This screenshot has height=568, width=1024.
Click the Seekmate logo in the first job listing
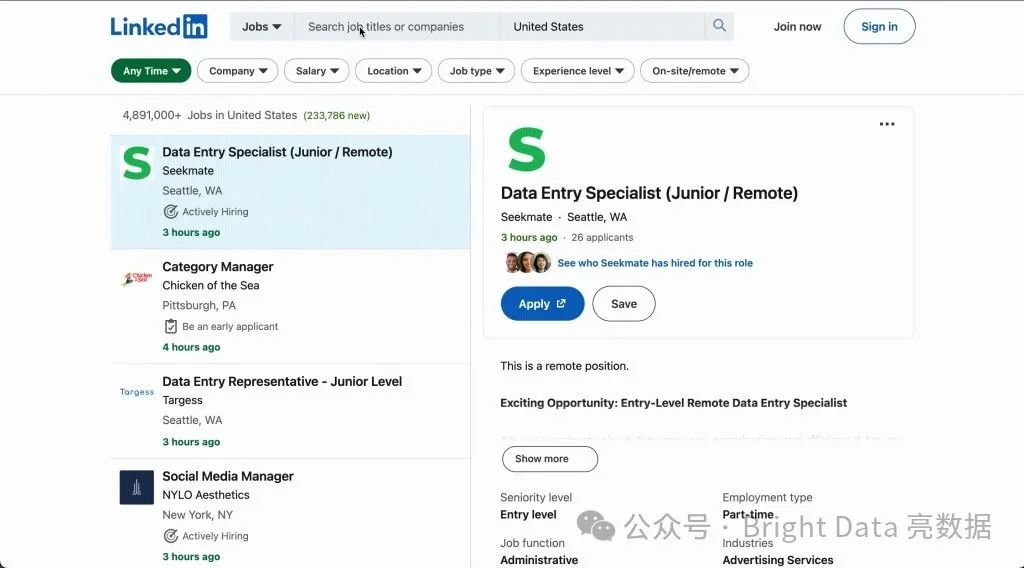pyautogui.click(x=136, y=163)
